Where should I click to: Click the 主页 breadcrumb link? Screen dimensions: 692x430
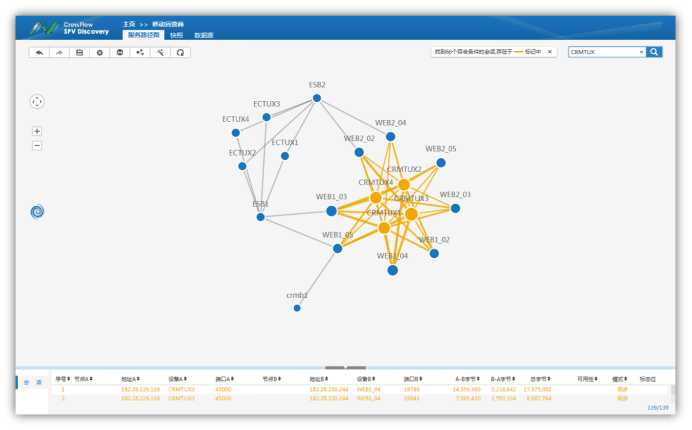(x=128, y=23)
